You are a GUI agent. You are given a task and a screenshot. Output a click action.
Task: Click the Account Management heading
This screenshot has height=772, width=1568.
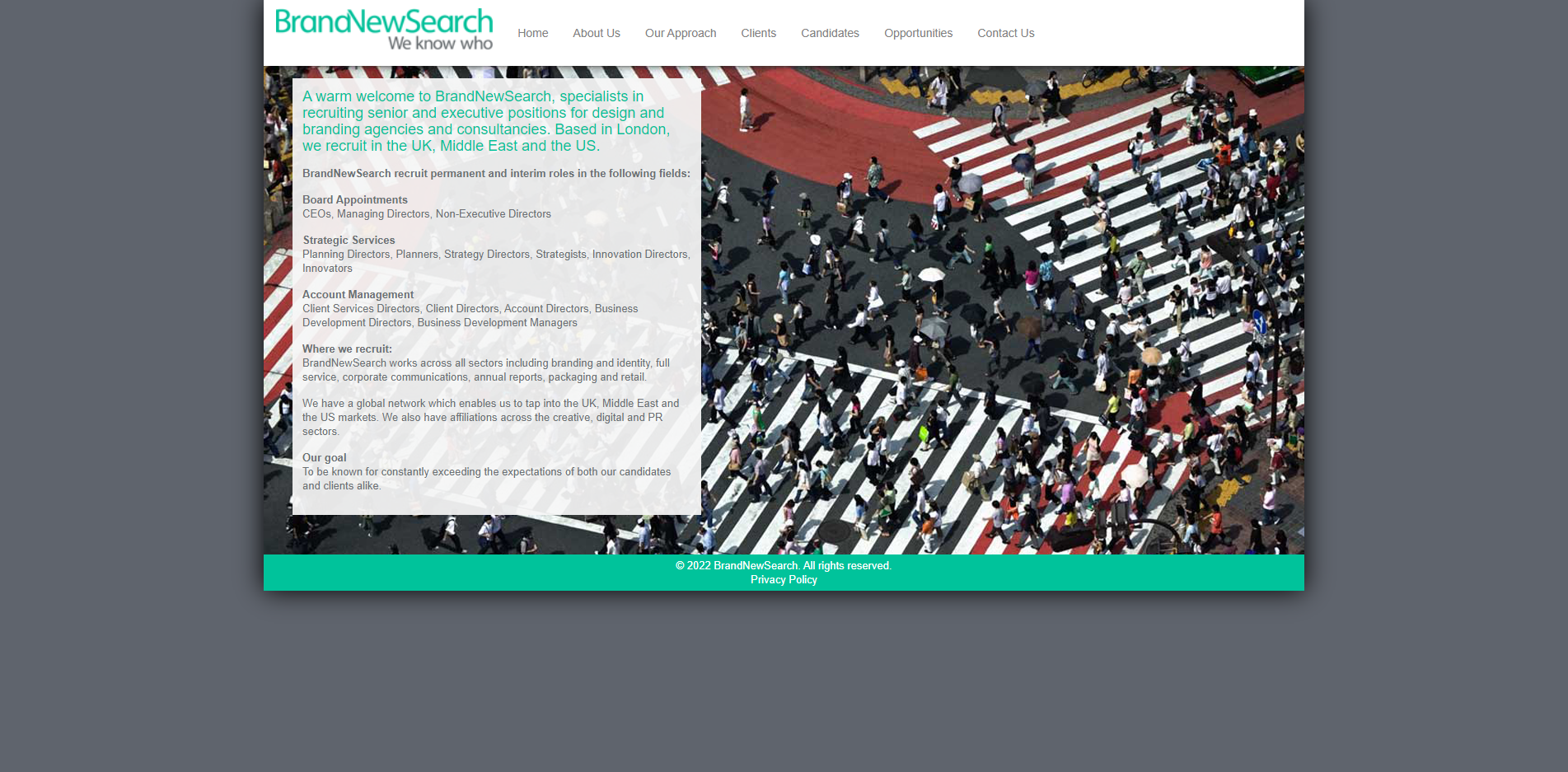pyautogui.click(x=358, y=295)
